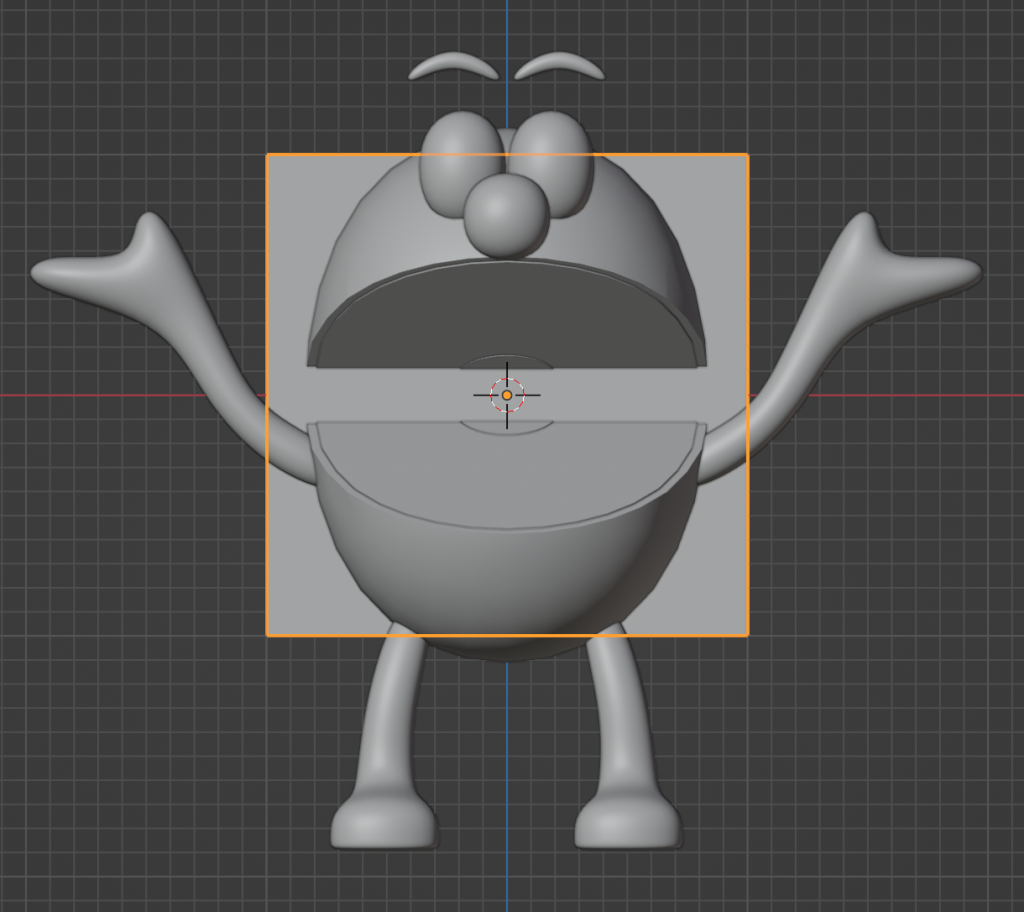1024x912 pixels.
Task: Select the right eyebrow mesh
Action: point(560,64)
